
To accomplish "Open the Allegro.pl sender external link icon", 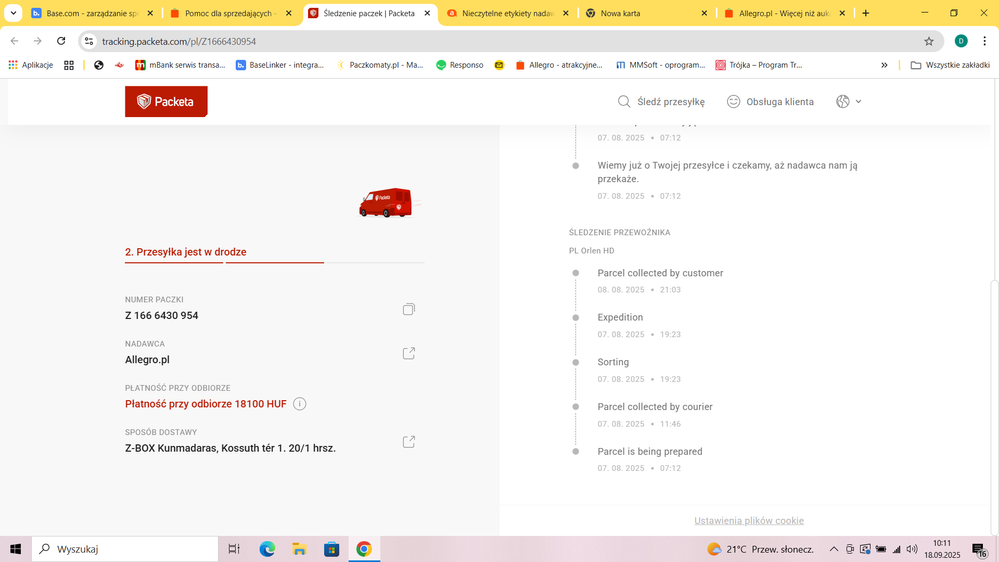I will pos(408,354).
